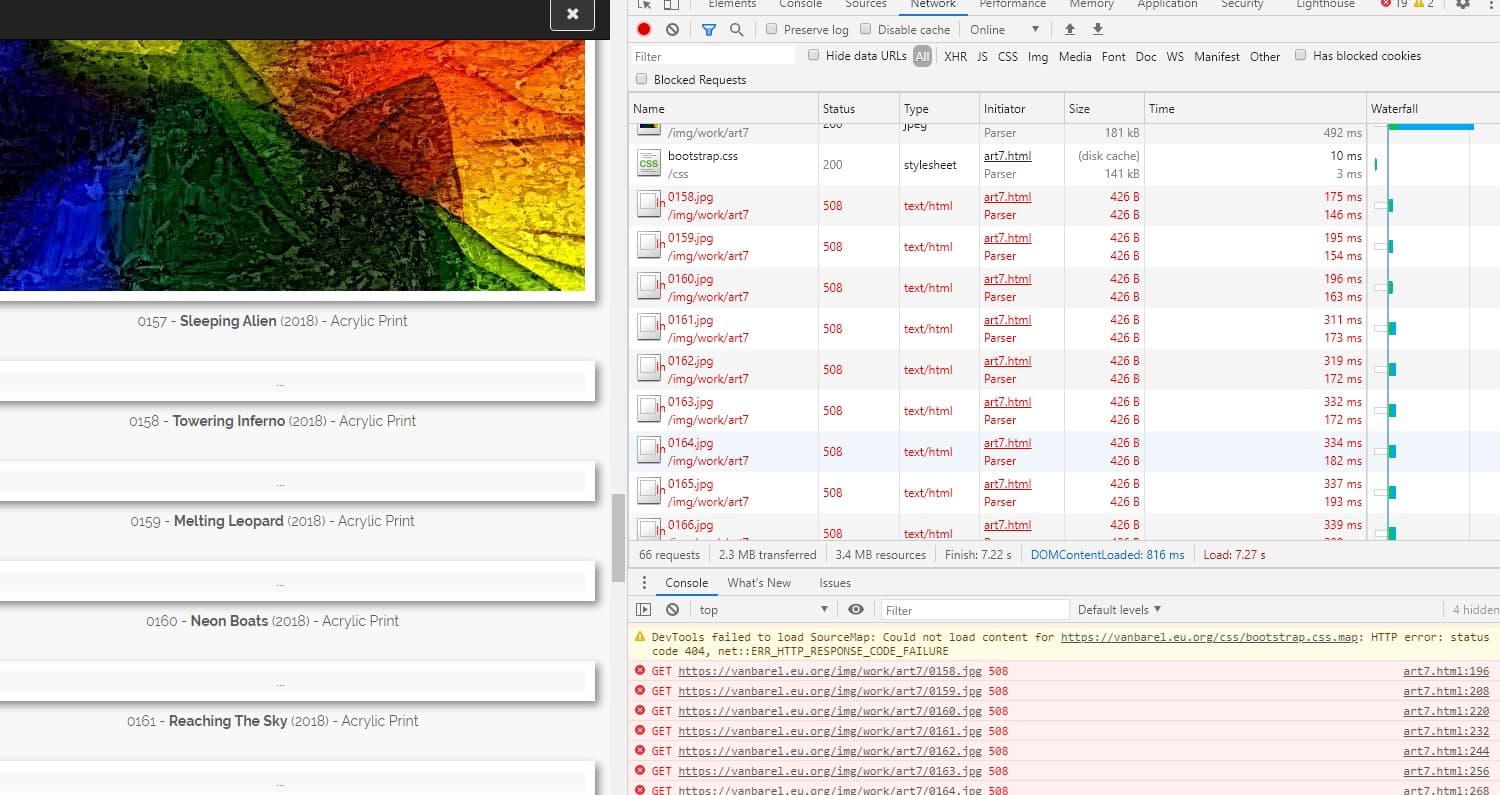The width and height of the screenshot is (1500, 795).
Task: Create live expression with eye icon
Action: 856,610
